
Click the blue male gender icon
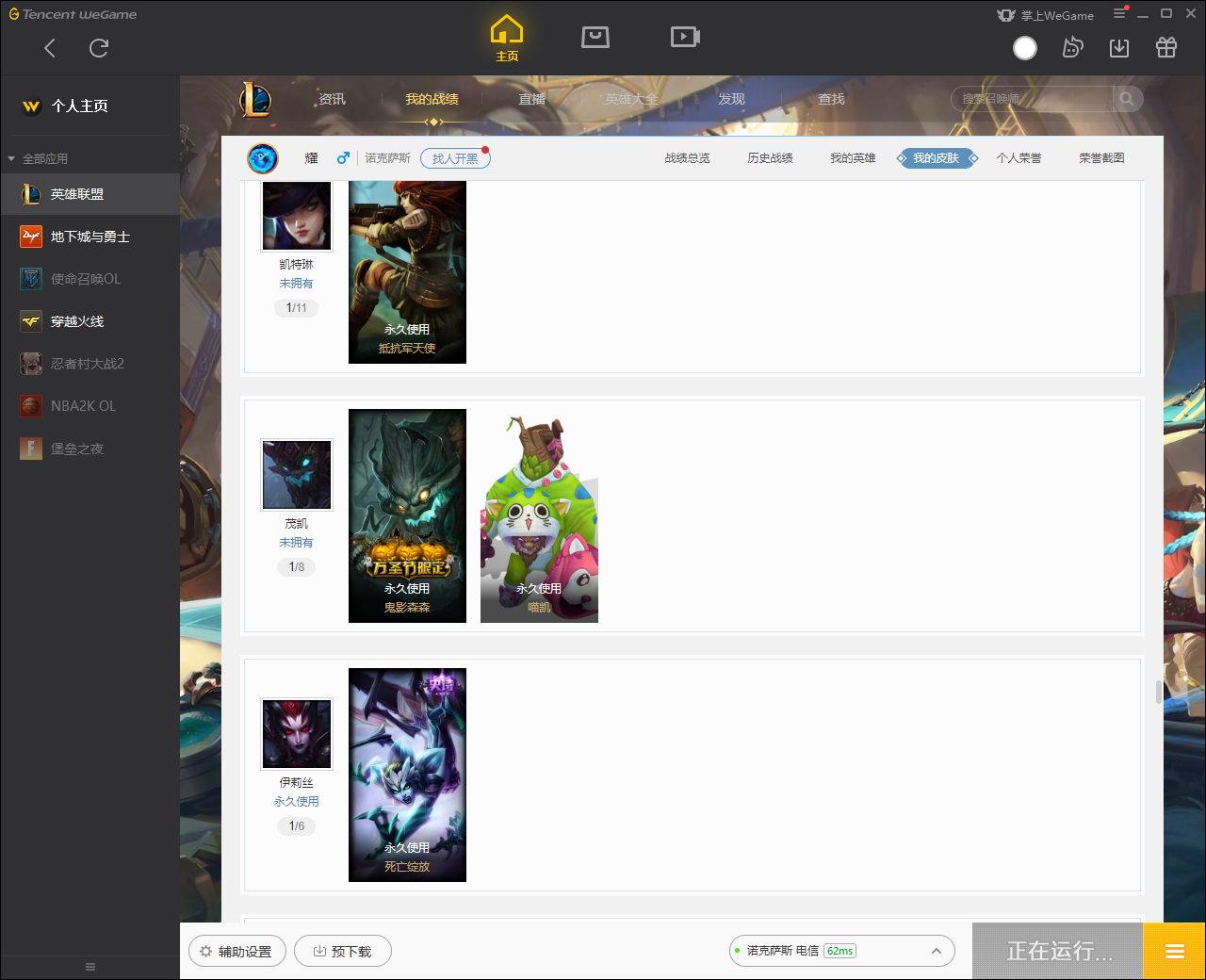tap(343, 157)
